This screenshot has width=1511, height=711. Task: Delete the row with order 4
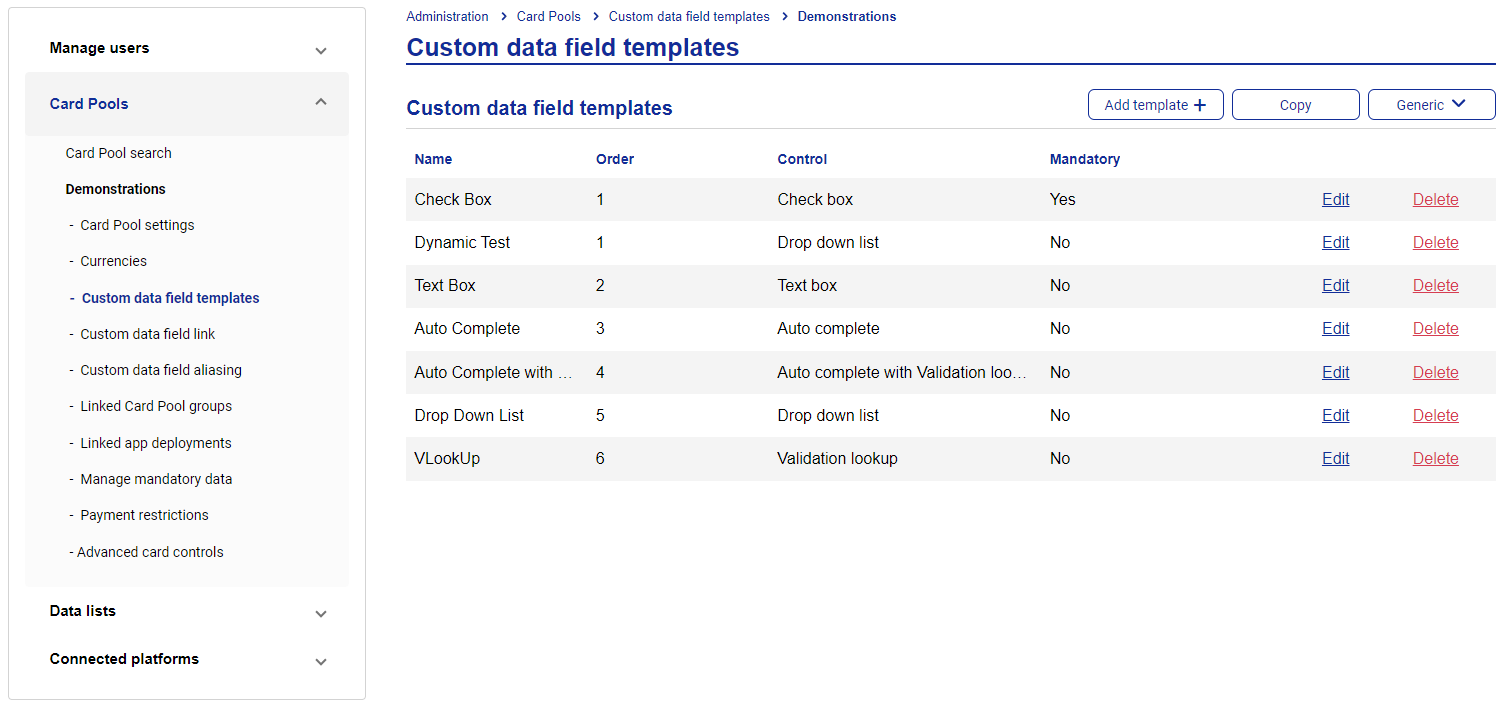1435,372
